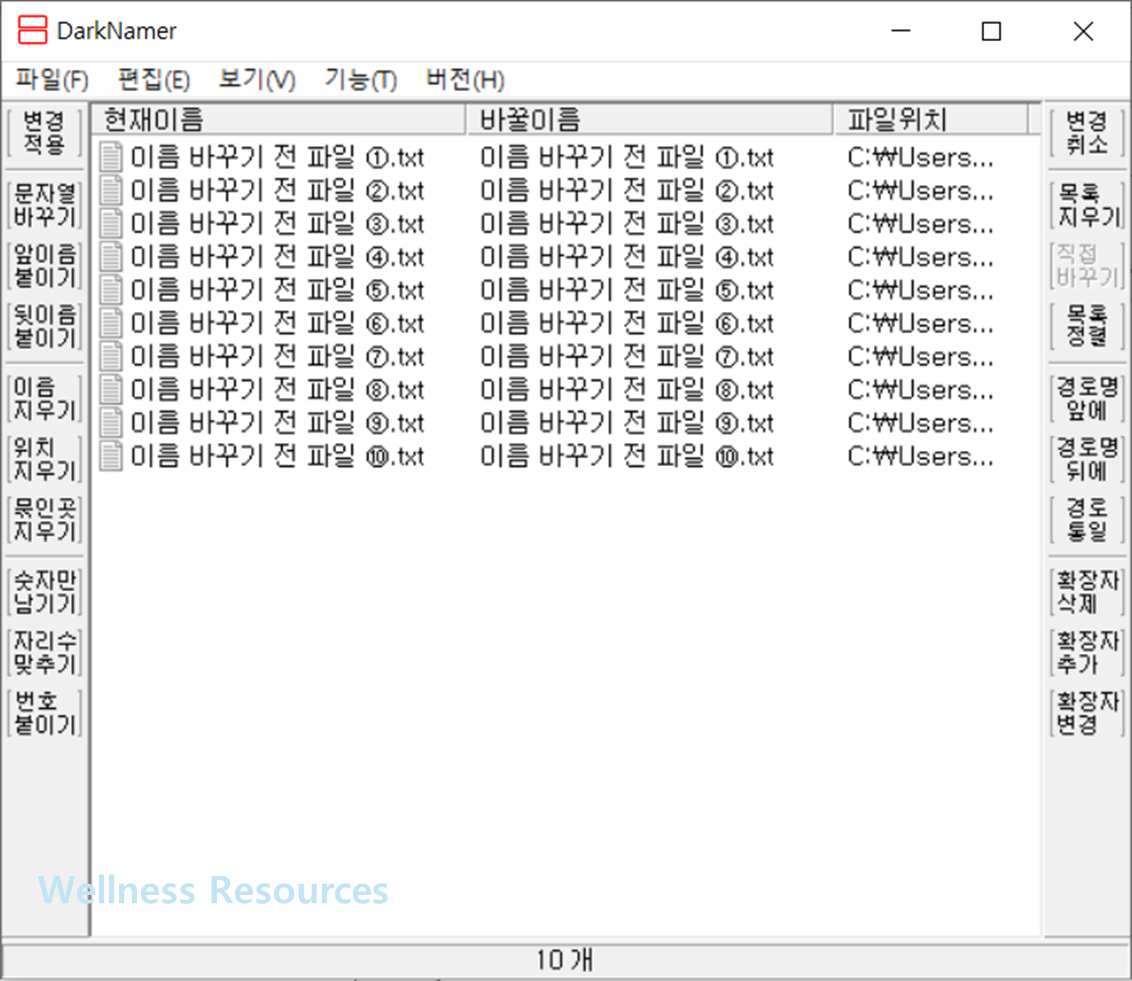Click new-name cell for file ④.txt

[627, 256]
